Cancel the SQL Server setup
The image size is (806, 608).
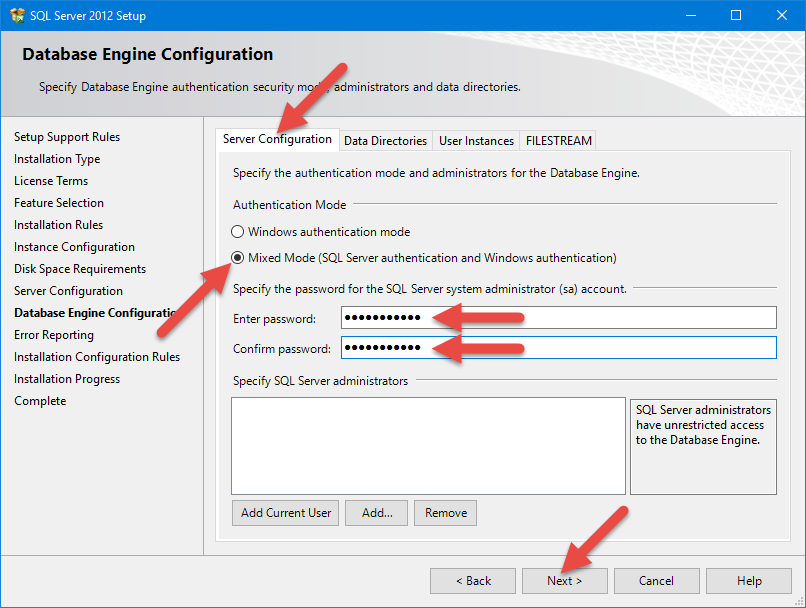pos(656,581)
